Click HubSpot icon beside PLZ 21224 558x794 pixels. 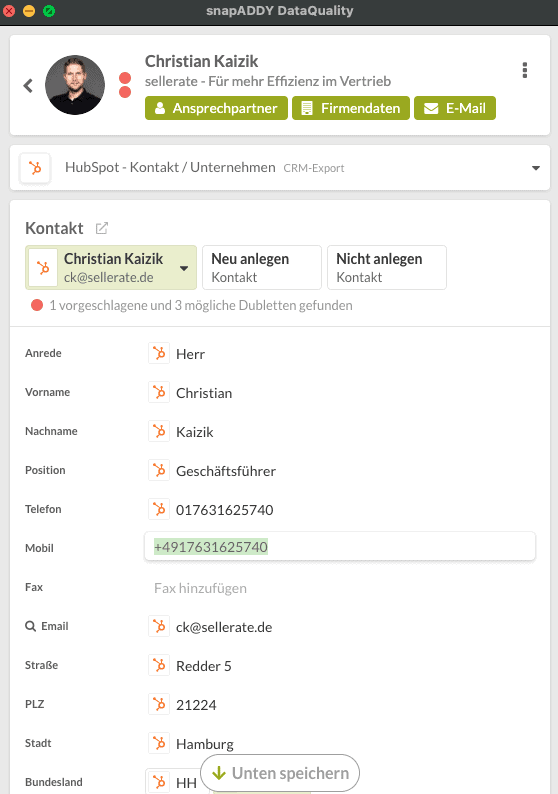coord(159,704)
